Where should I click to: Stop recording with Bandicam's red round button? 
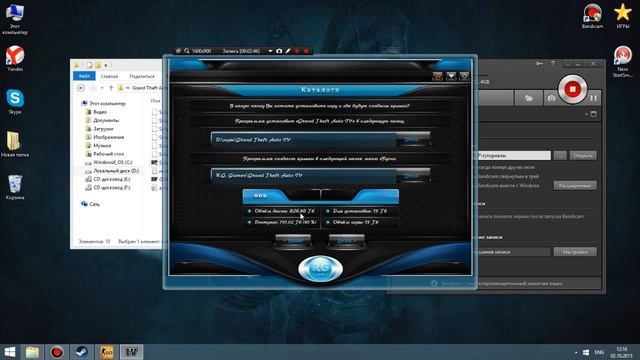[572, 89]
